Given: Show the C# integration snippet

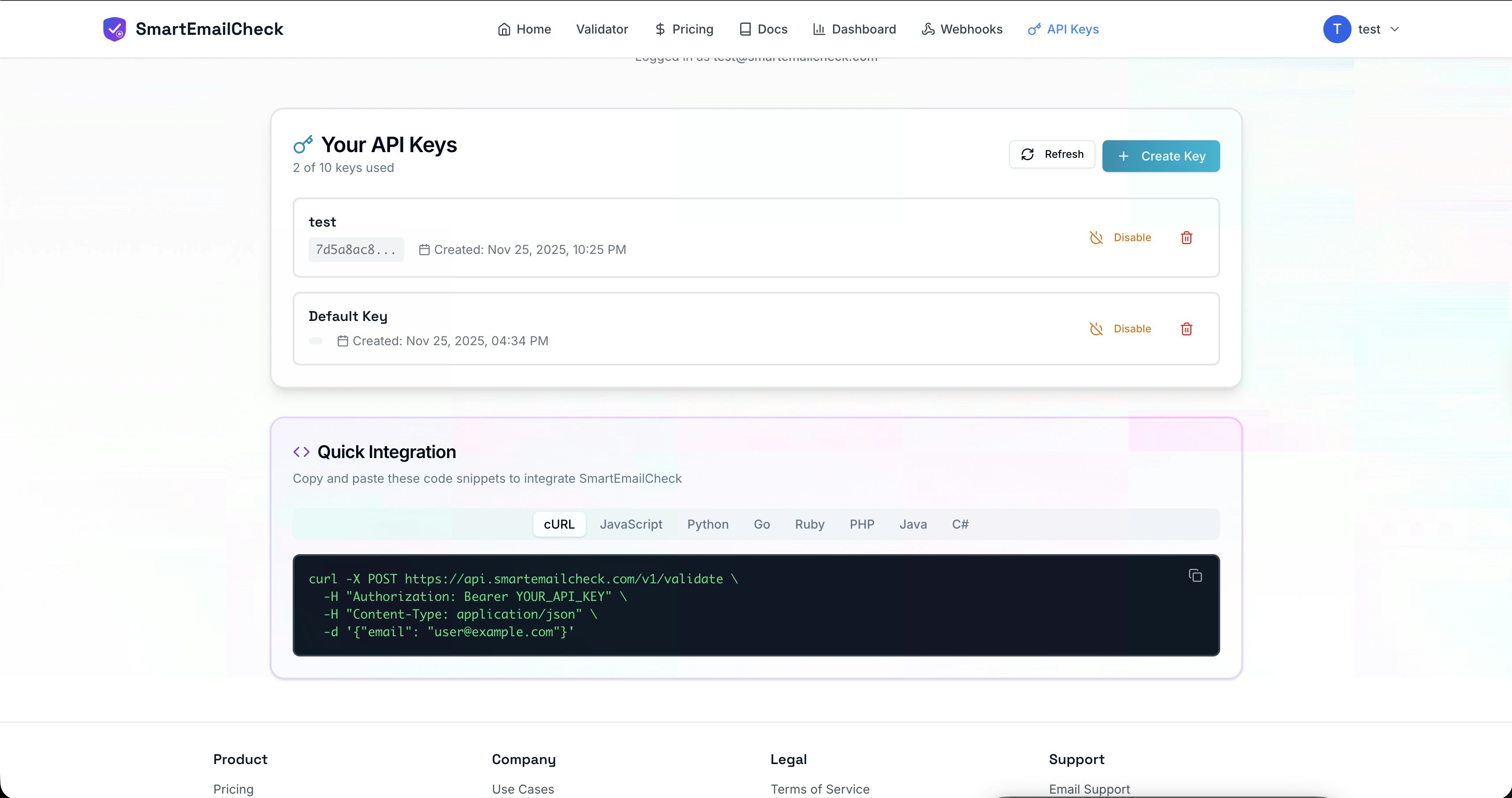Looking at the screenshot, I should (960, 524).
